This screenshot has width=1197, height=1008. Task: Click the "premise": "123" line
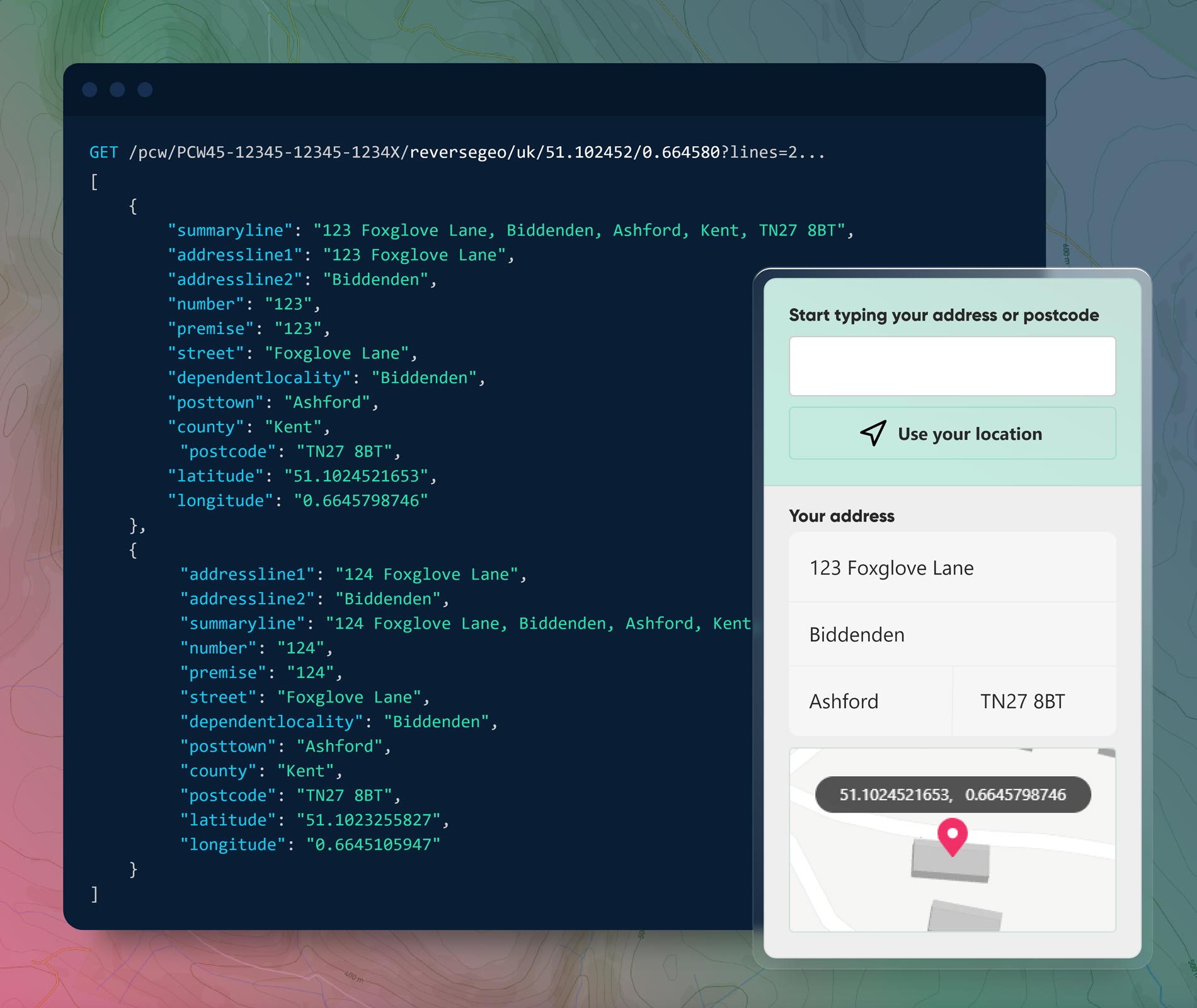coord(249,329)
